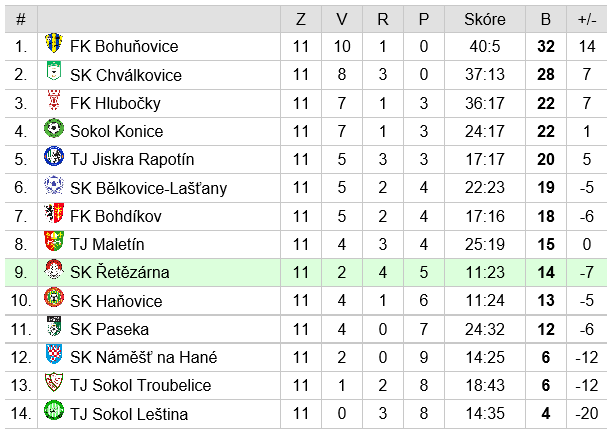Click the # rank column header
The height and width of the screenshot is (433, 614).
click(x=21, y=19)
